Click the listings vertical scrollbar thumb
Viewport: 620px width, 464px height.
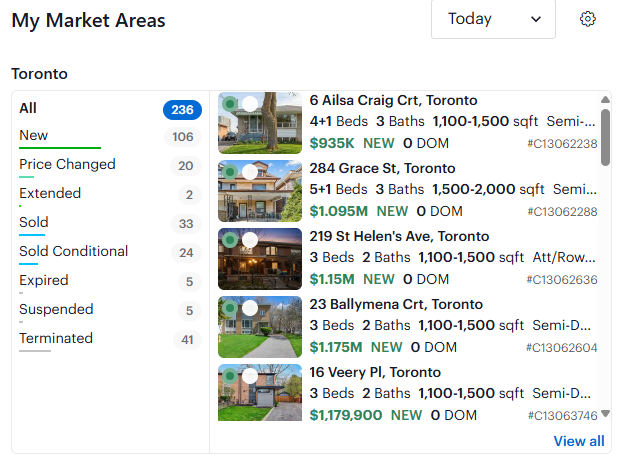tap(605, 137)
